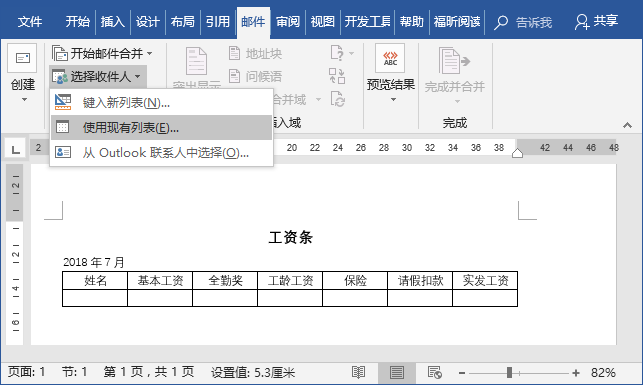Click the rules question-mark document icon
Image resolution: width=643 pixels, height=385 pixels.
[337, 53]
